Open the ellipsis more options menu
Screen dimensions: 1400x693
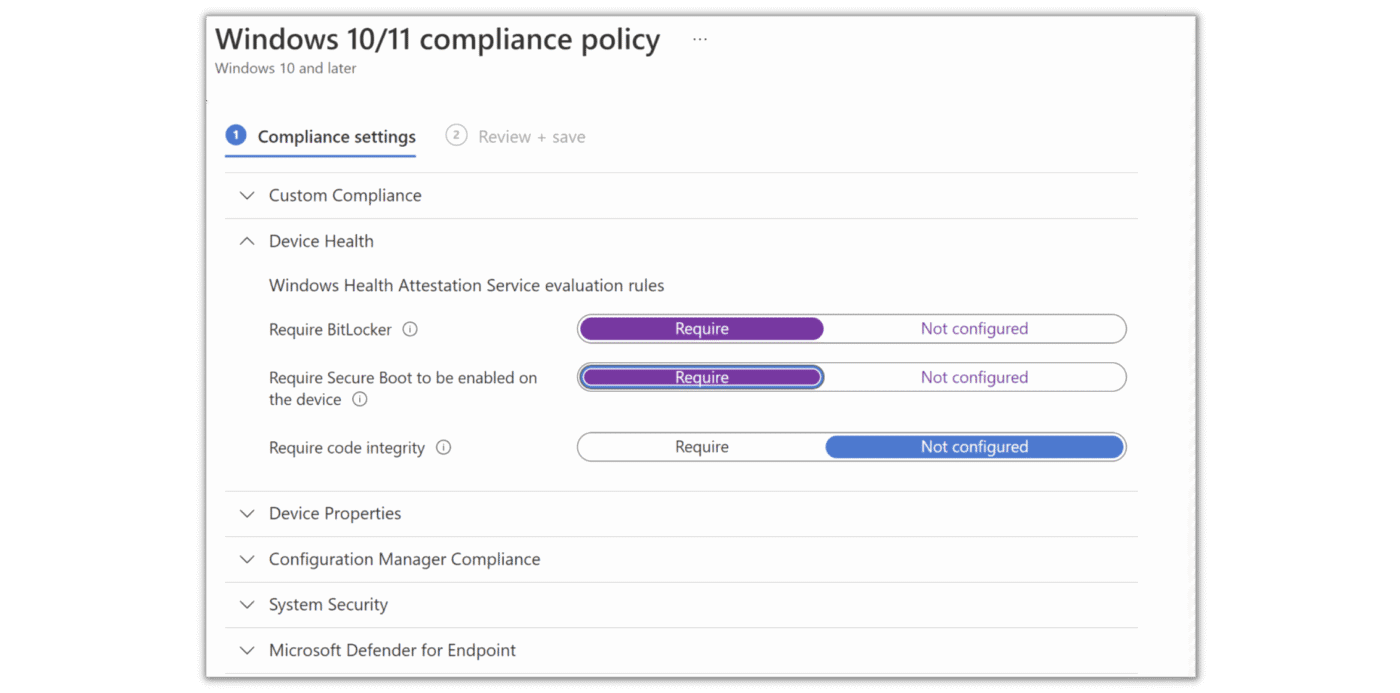click(700, 40)
